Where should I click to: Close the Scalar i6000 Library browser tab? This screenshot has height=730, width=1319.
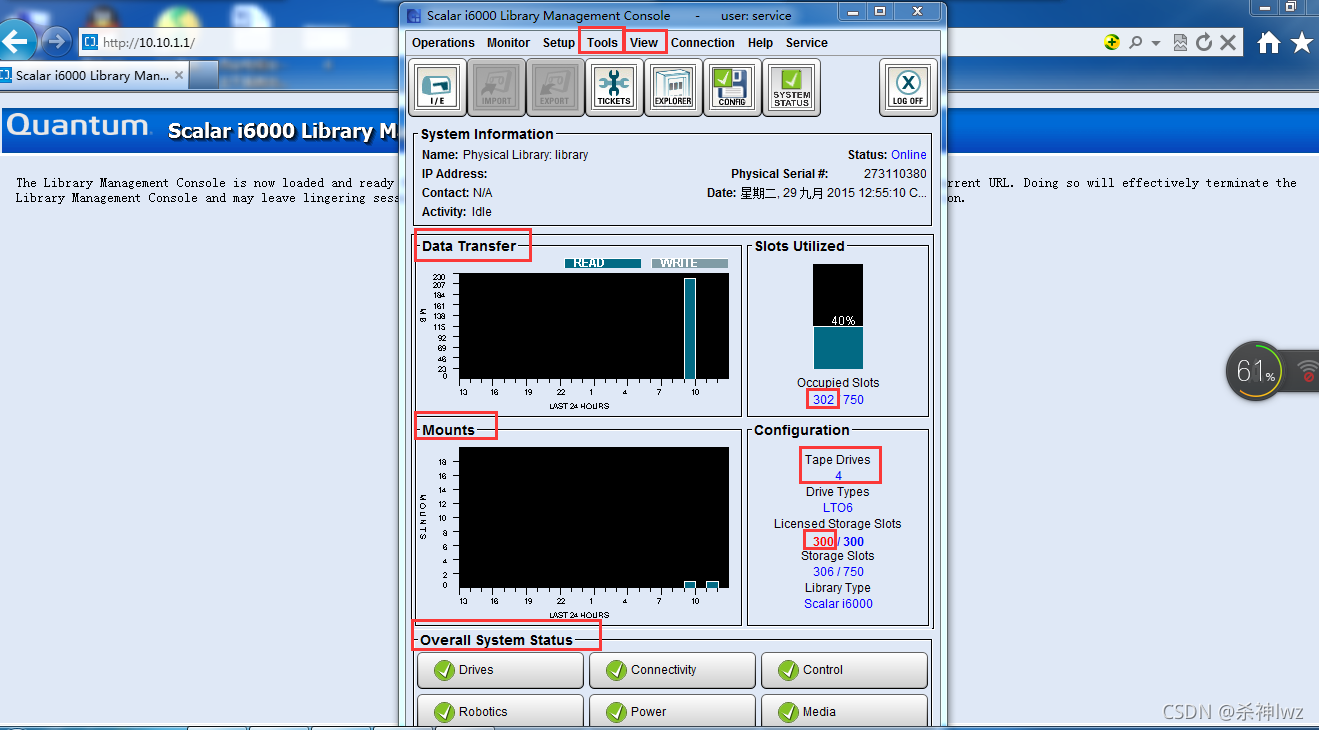click(x=179, y=75)
